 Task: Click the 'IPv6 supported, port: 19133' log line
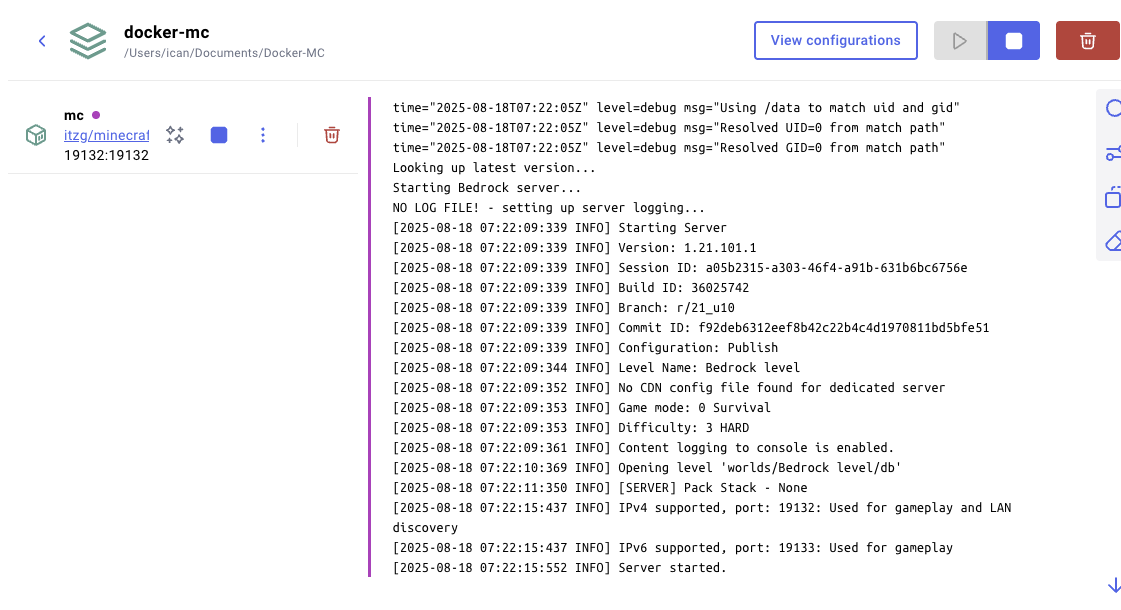pos(673,548)
